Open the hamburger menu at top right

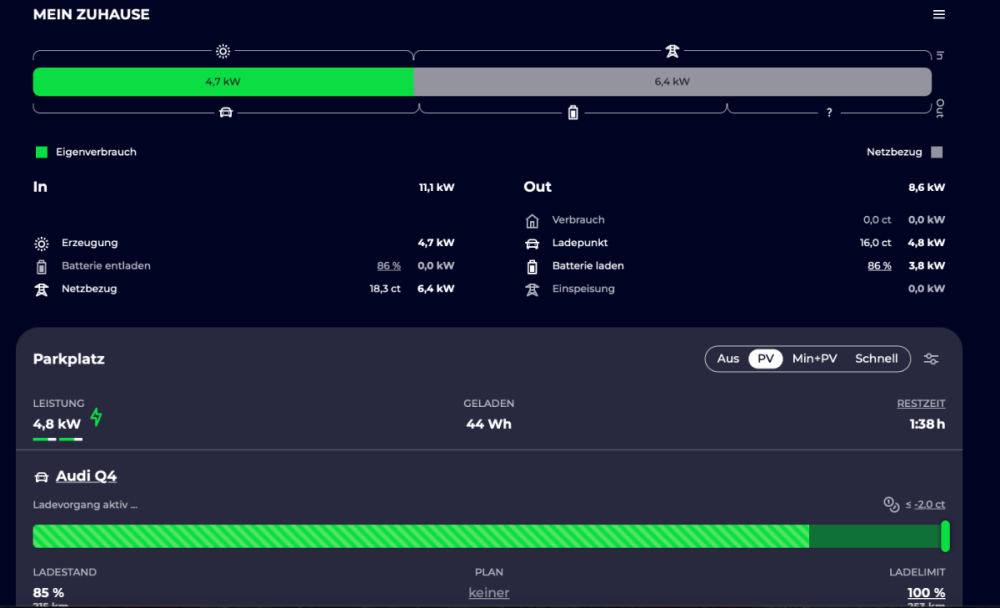938,15
